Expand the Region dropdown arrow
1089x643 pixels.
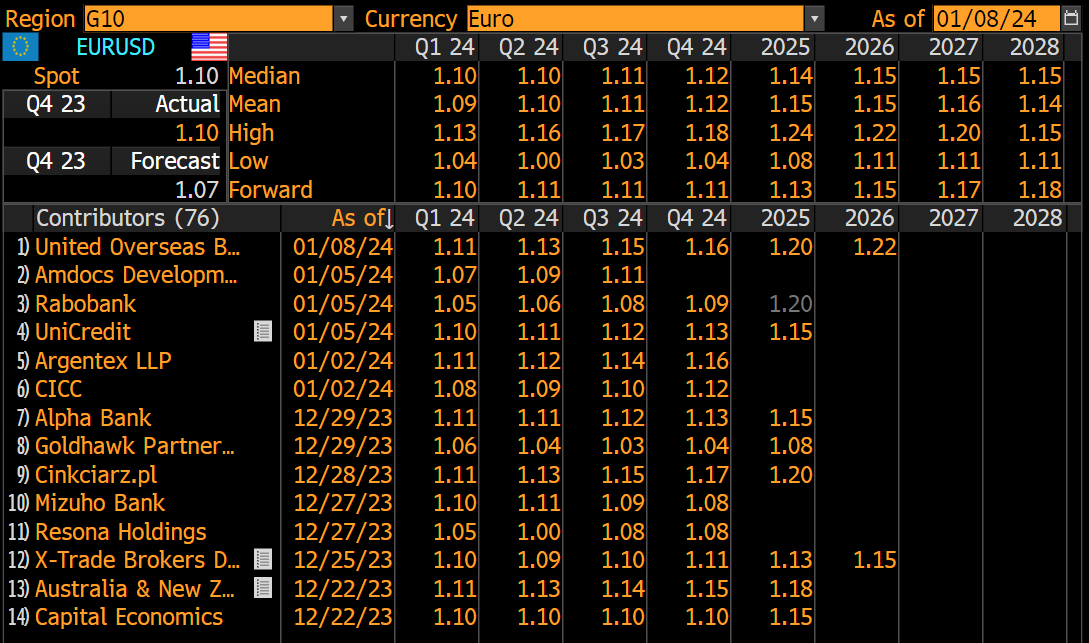(343, 19)
